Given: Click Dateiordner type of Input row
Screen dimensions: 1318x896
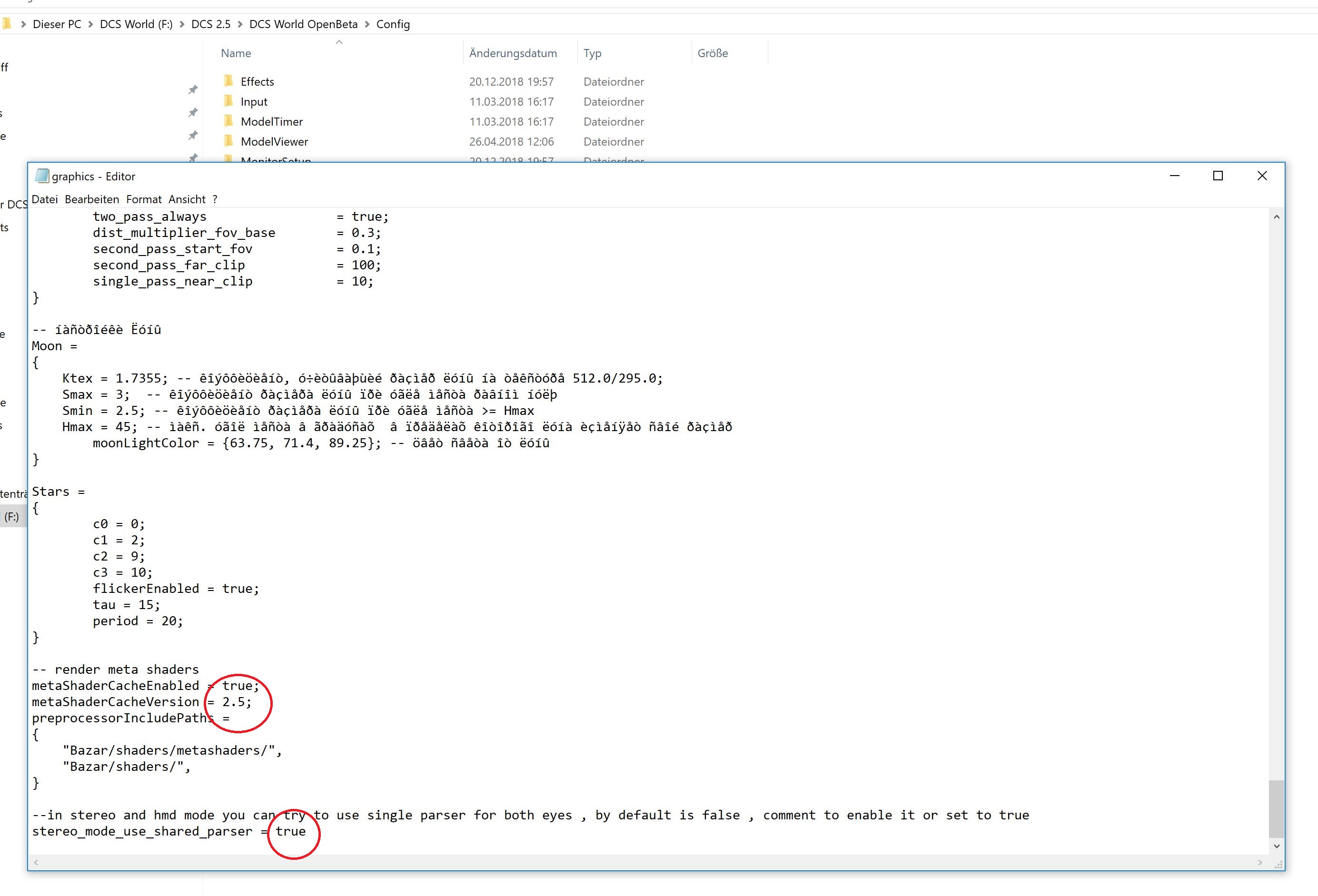Looking at the screenshot, I should coord(614,101).
